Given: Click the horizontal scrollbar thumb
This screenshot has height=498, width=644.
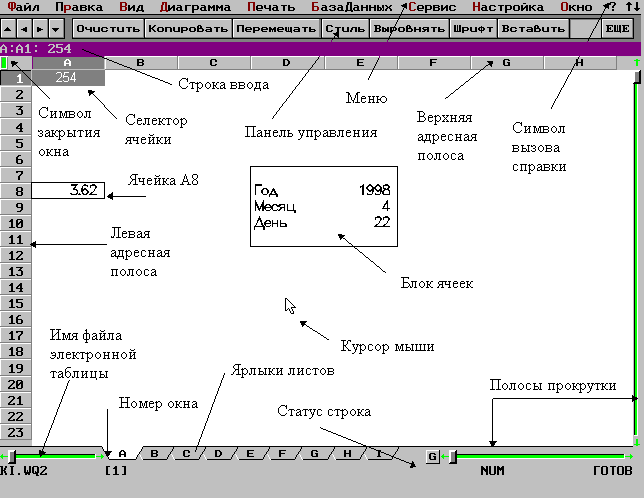Looking at the screenshot, I should tap(453, 456).
